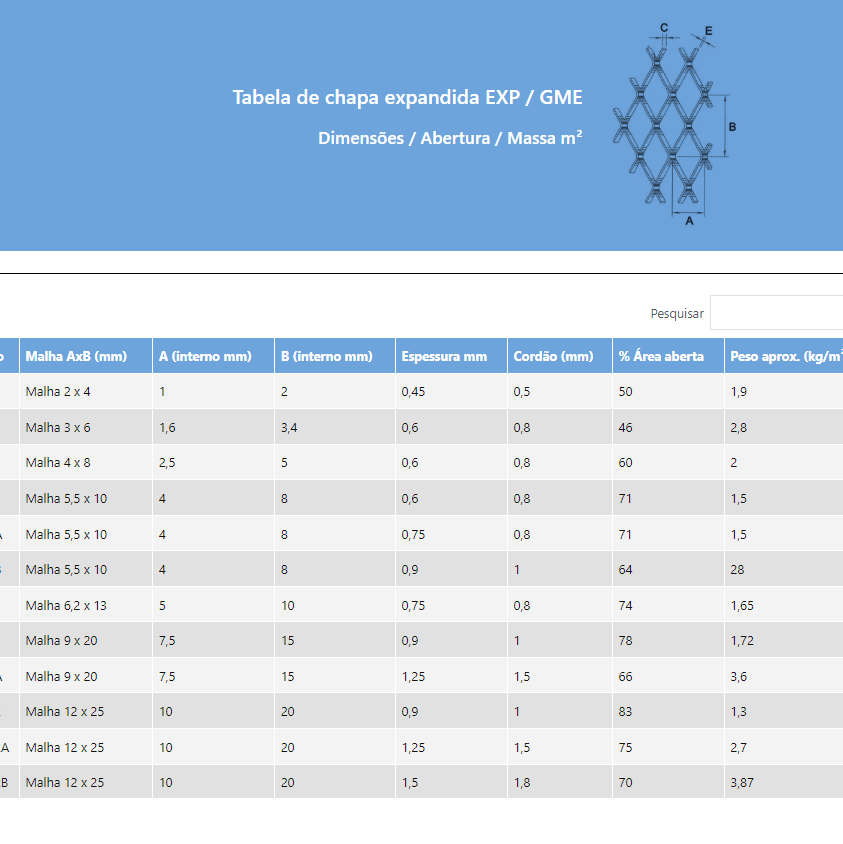Select the 1,8 cordão value cell
Viewport: 843px width, 844px height.
(522, 783)
